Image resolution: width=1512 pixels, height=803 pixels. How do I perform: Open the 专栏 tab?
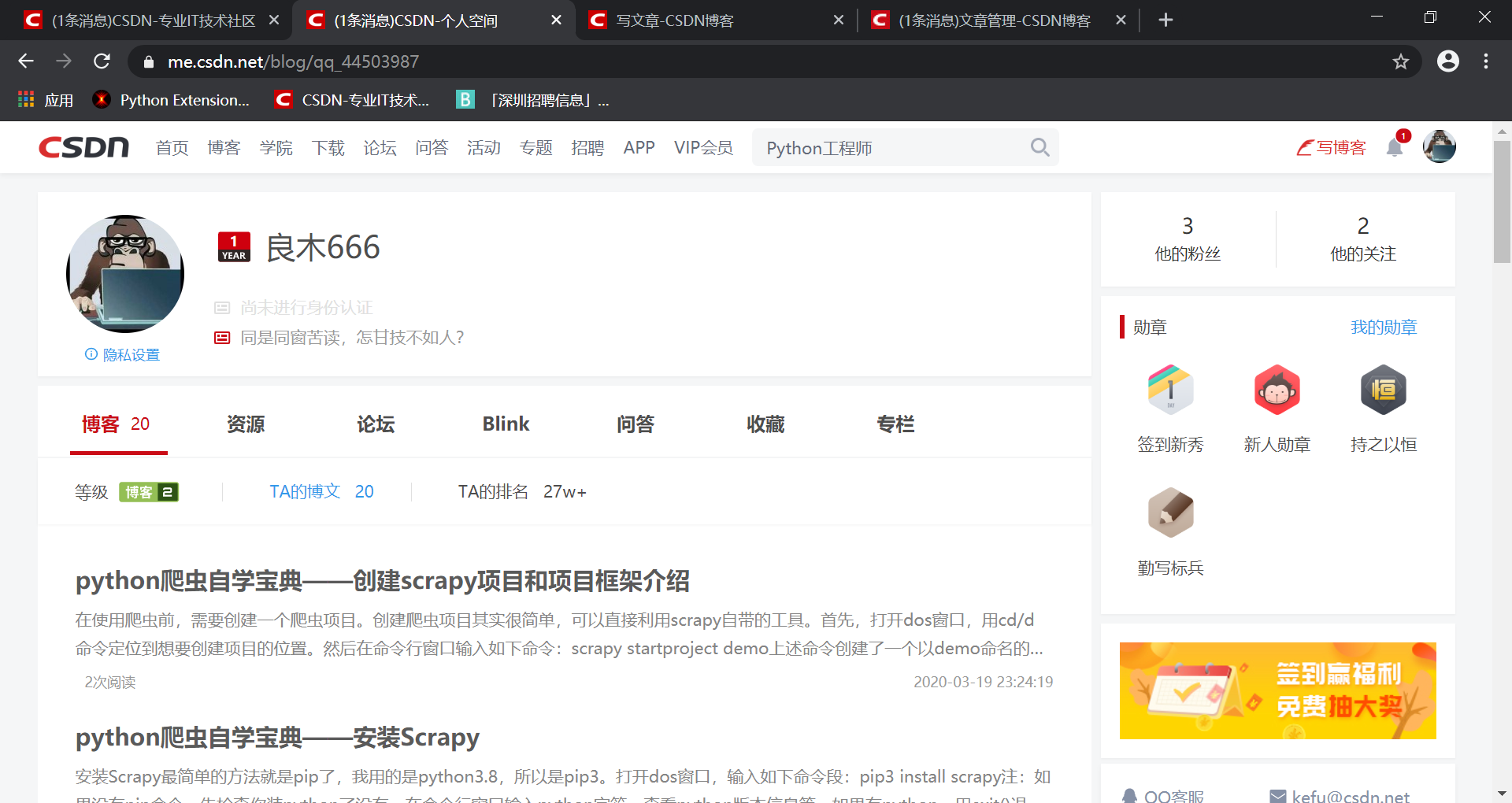tap(895, 424)
